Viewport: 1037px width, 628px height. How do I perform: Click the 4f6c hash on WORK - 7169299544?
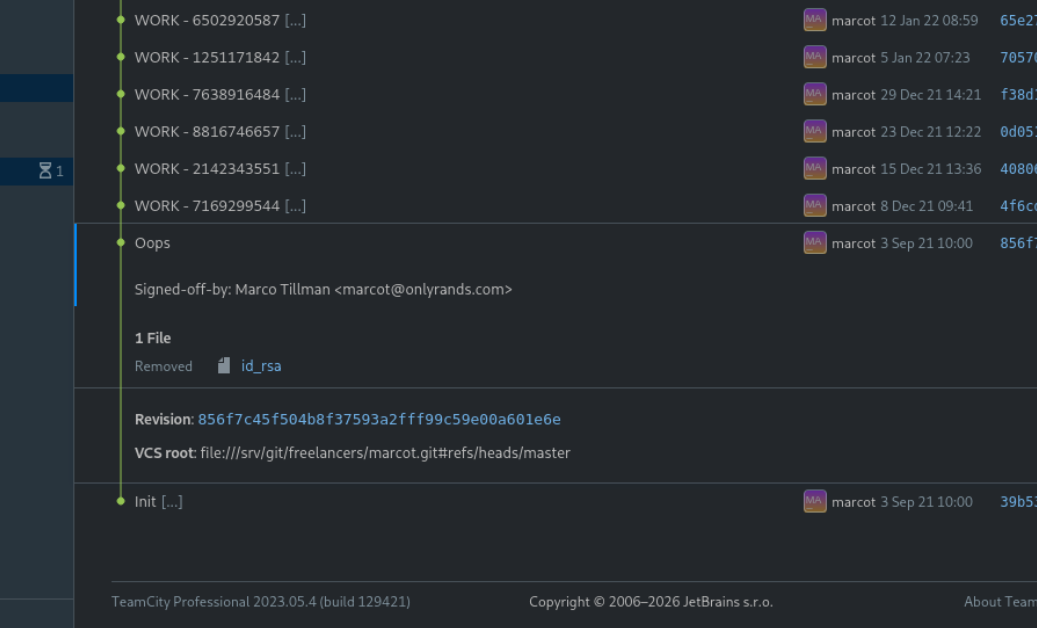[x=1017, y=206]
